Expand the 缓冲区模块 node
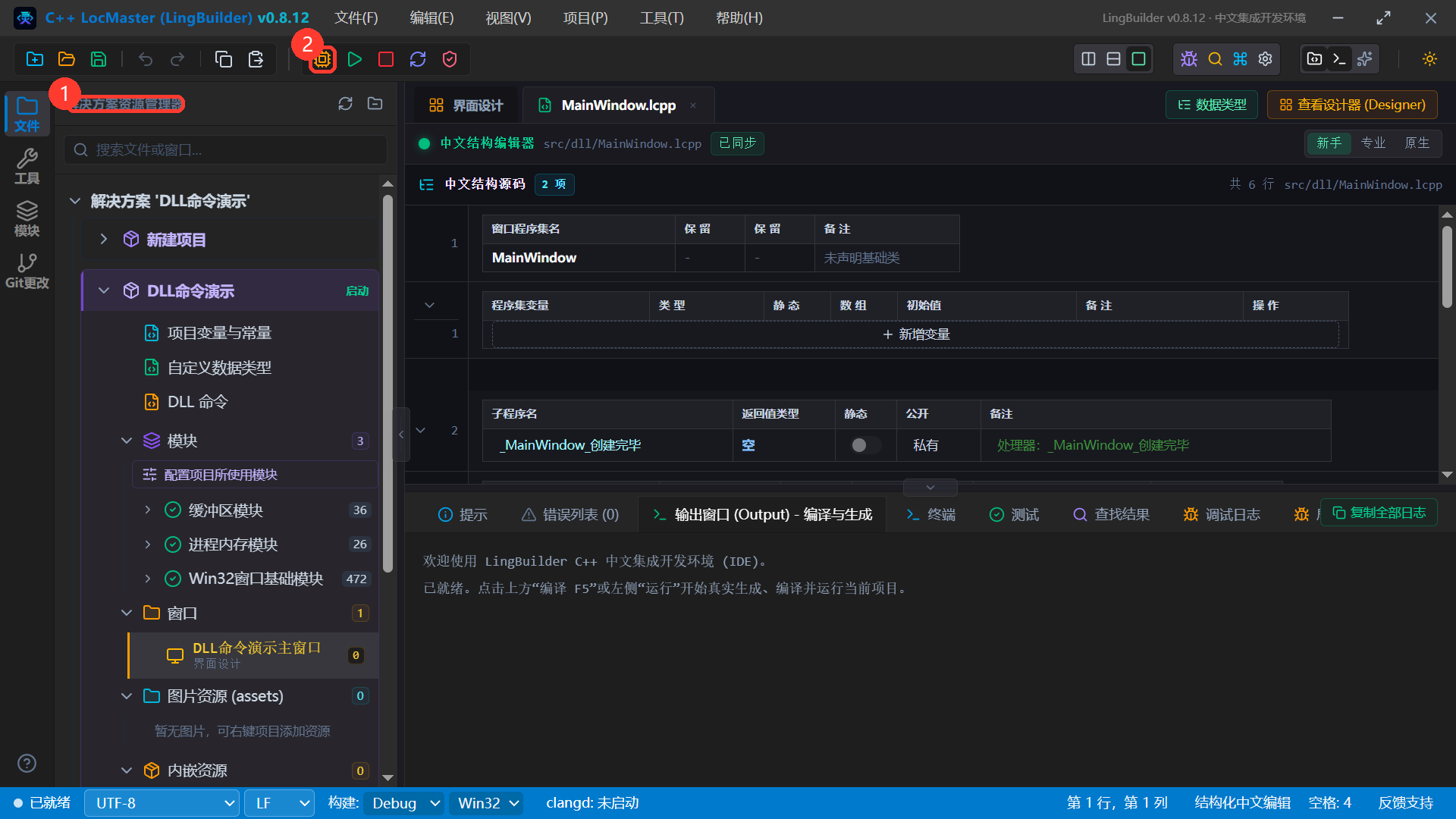The height and width of the screenshot is (819, 1456). pyautogui.click(x=148, y=510)
